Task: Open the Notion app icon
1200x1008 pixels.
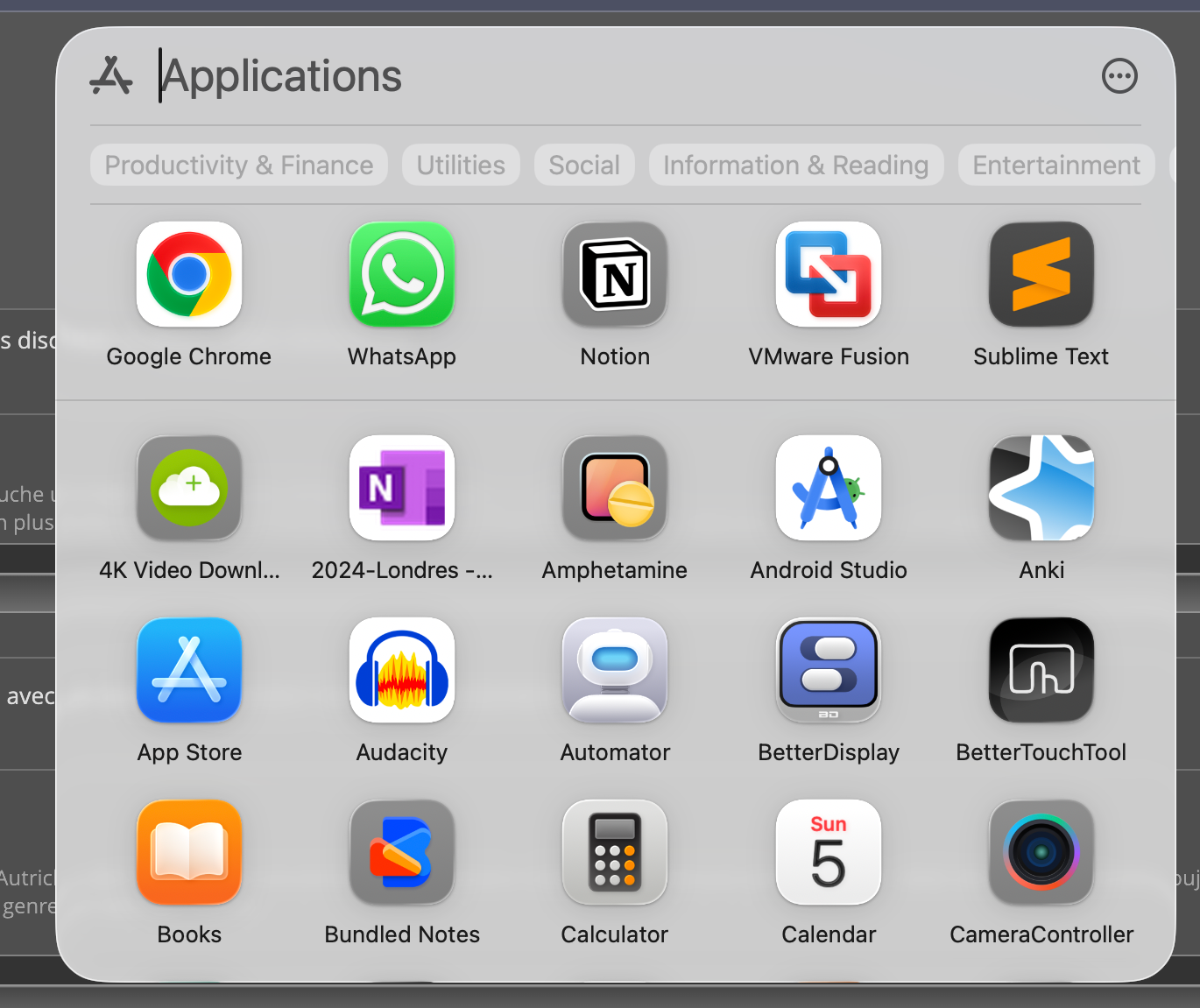Action: pos(615,275)
